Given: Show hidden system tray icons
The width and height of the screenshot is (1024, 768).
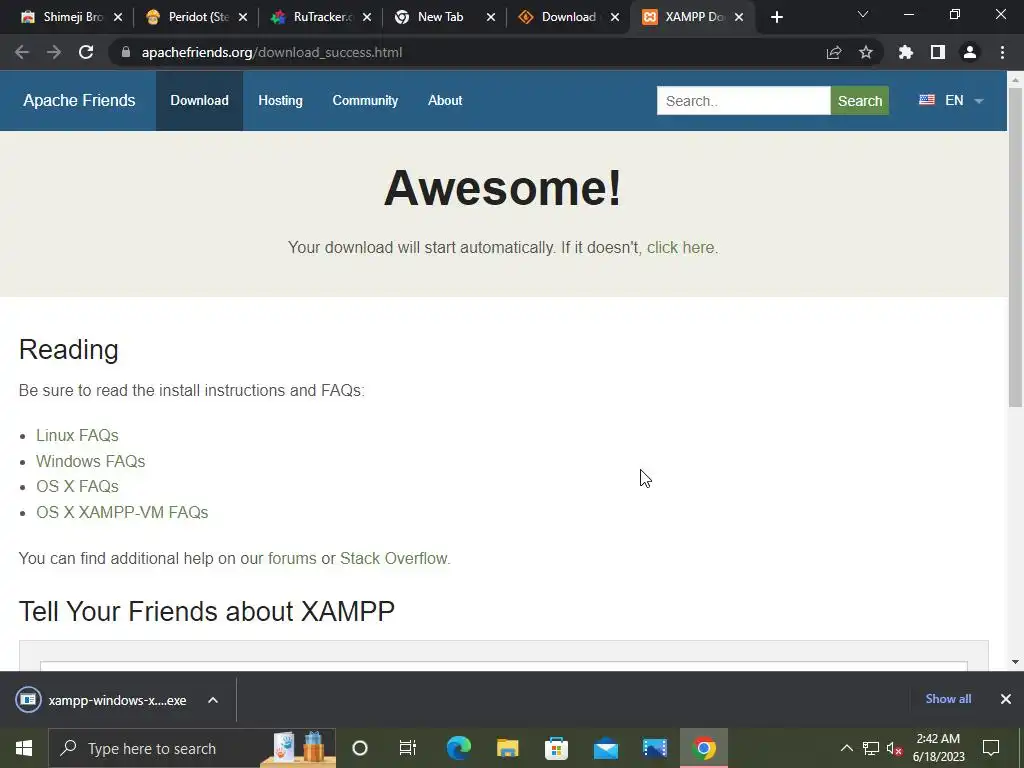Looking at the screenshot, I should pos(846,748).
